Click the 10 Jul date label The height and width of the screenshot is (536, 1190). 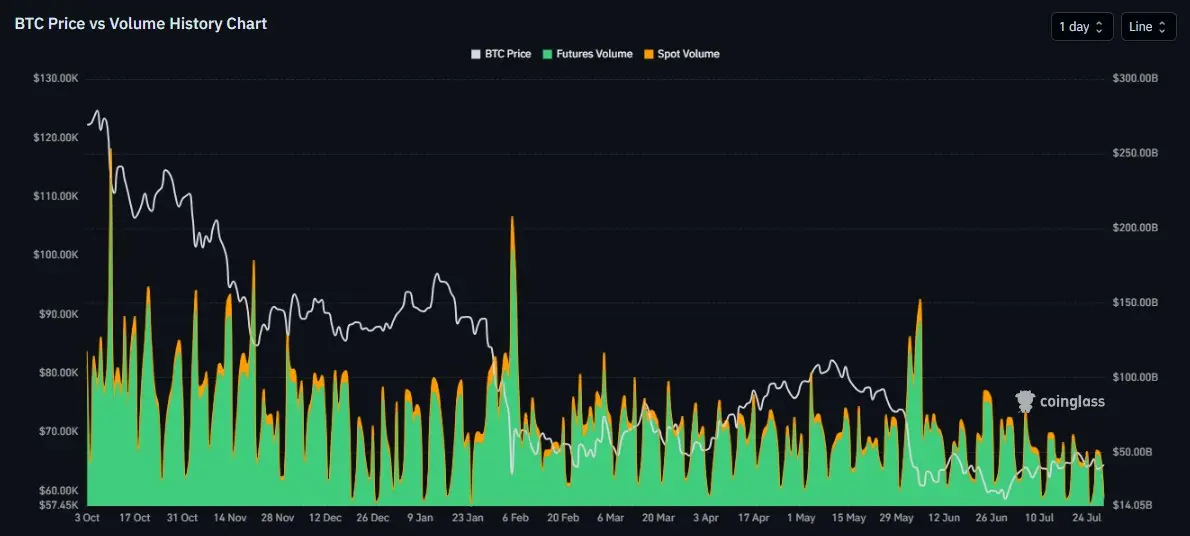[1039, 518]
